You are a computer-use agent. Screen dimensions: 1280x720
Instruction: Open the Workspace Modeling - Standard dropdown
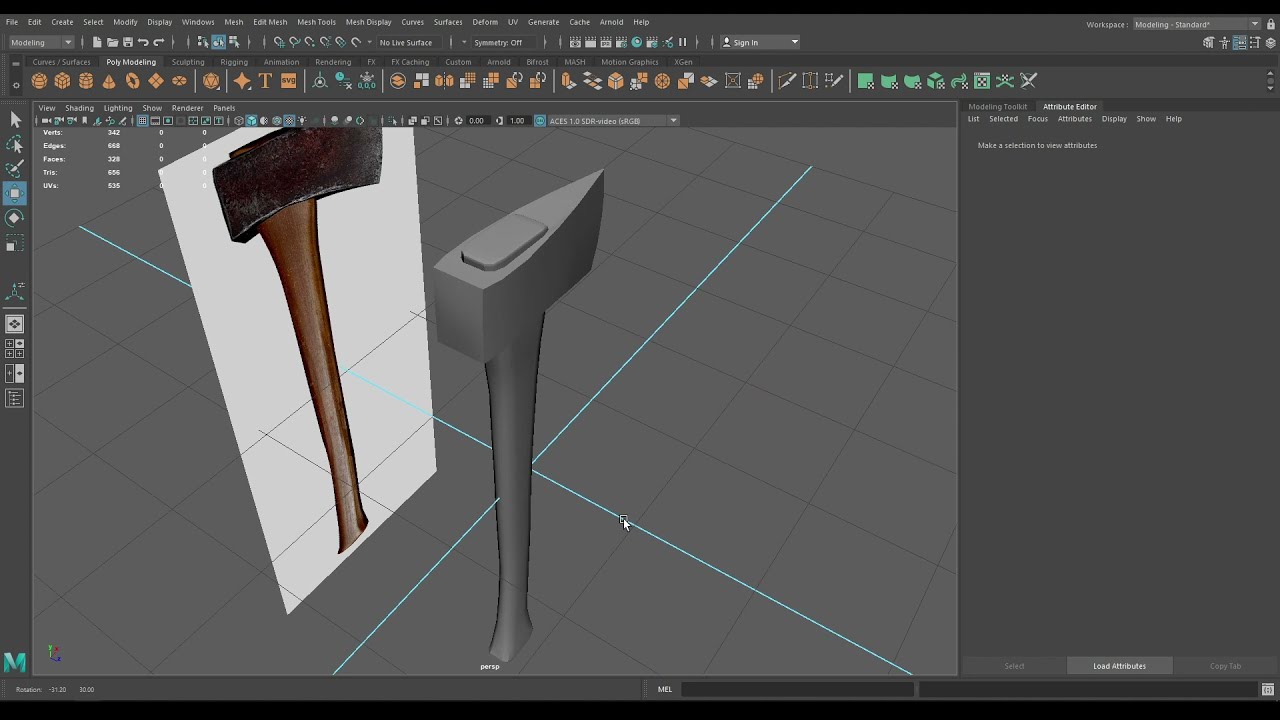coord(1197,24)
